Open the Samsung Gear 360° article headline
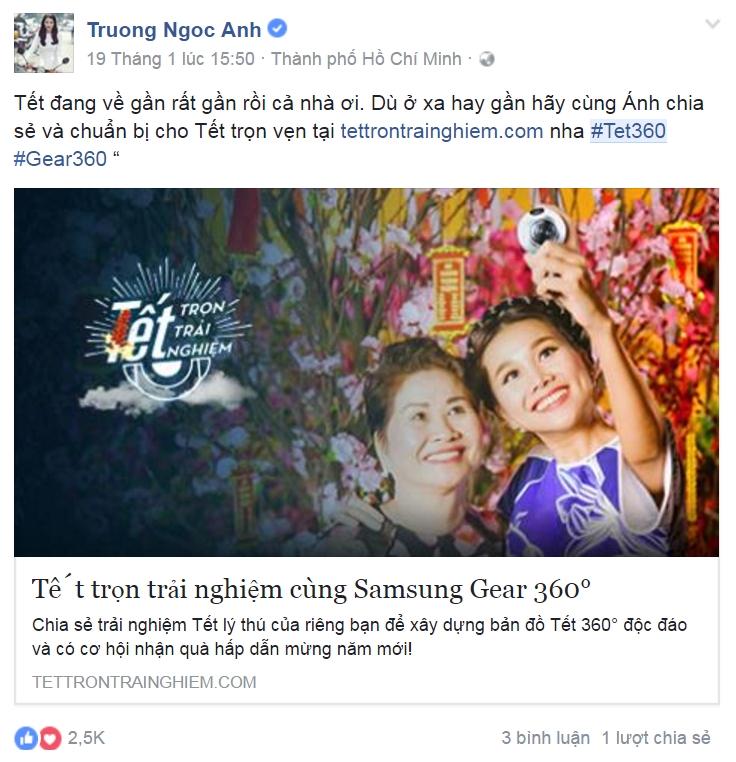Screen dimensions: 736x762 (x=311, y=589)
